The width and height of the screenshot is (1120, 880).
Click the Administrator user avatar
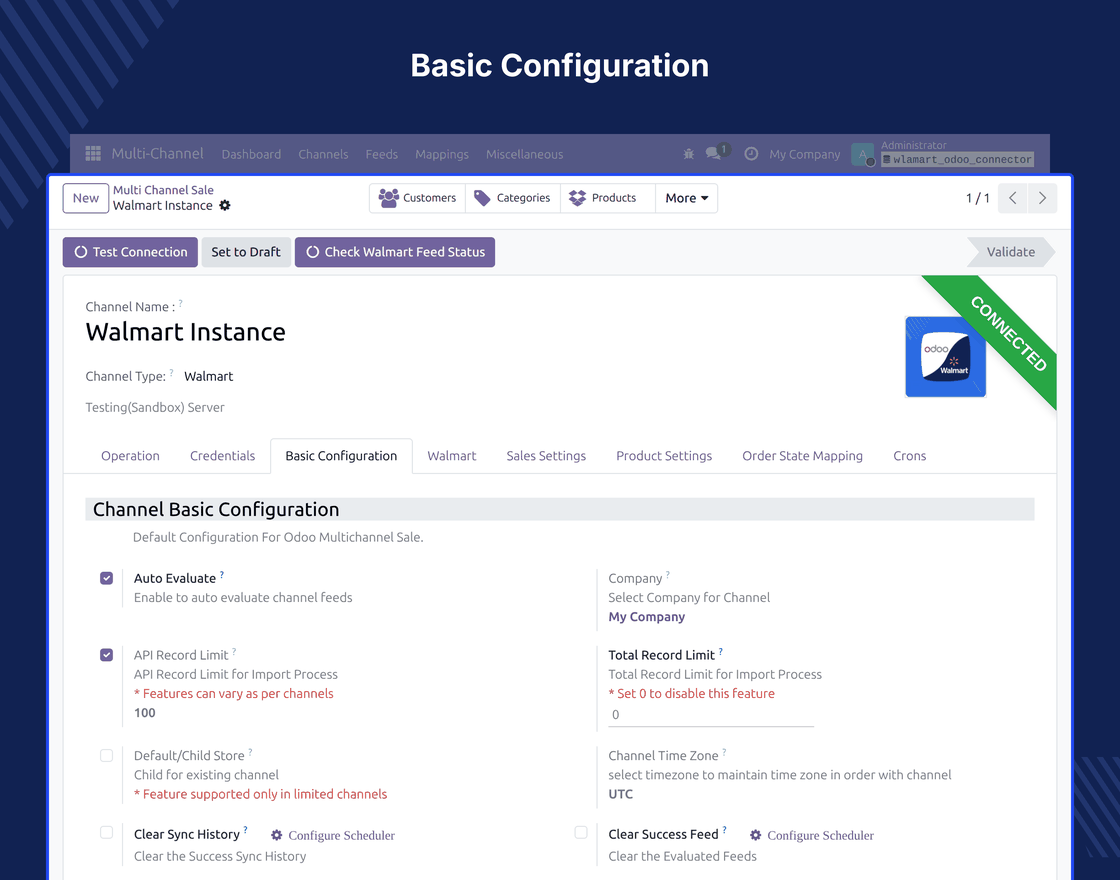click(x=863, y=154)
